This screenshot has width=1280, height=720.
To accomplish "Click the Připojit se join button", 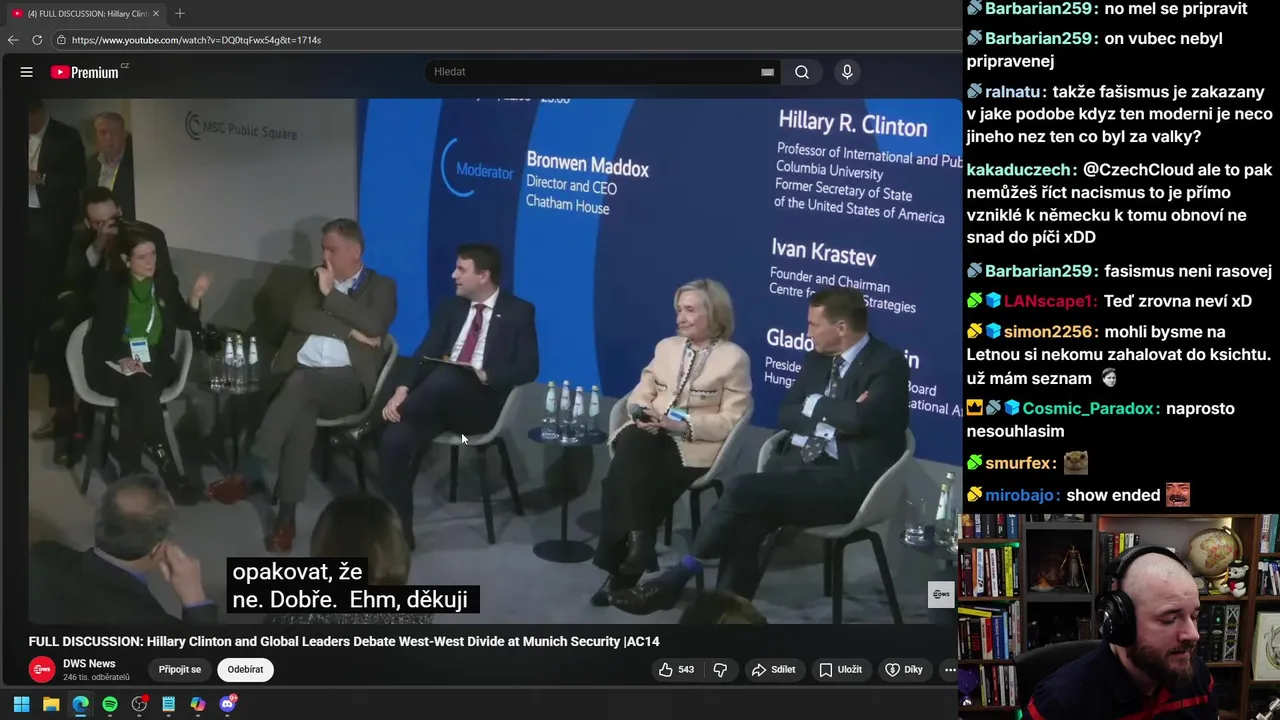I will (x=180, y=670).
